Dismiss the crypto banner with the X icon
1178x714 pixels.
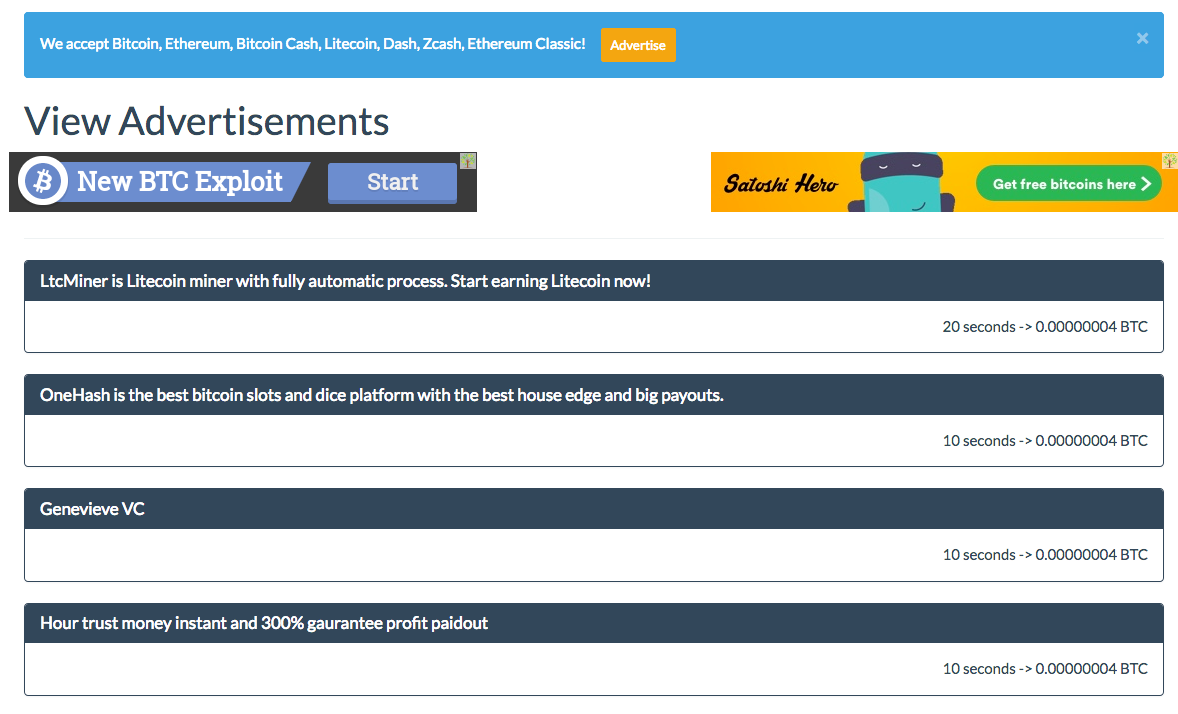coord(1142,38)
